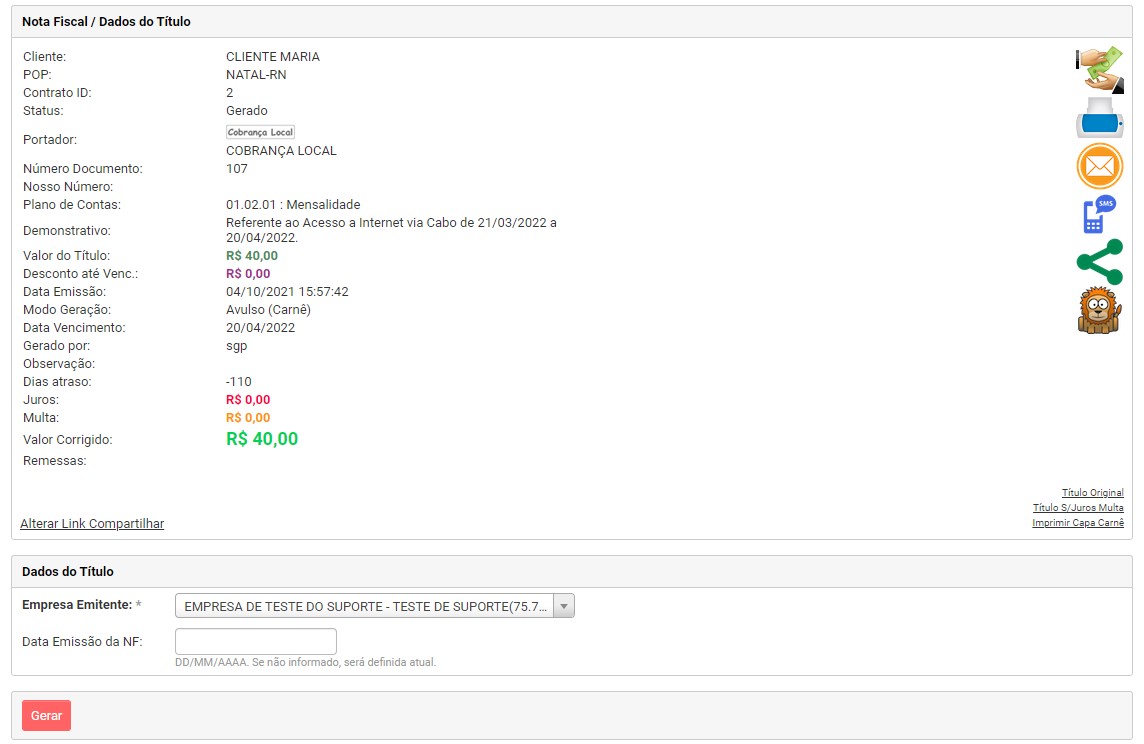Viewport: 1144px width, 744px height.
Task: Click the green Valor Corrigido R$ 40,00 amount
Action: (x=262, y=439)
